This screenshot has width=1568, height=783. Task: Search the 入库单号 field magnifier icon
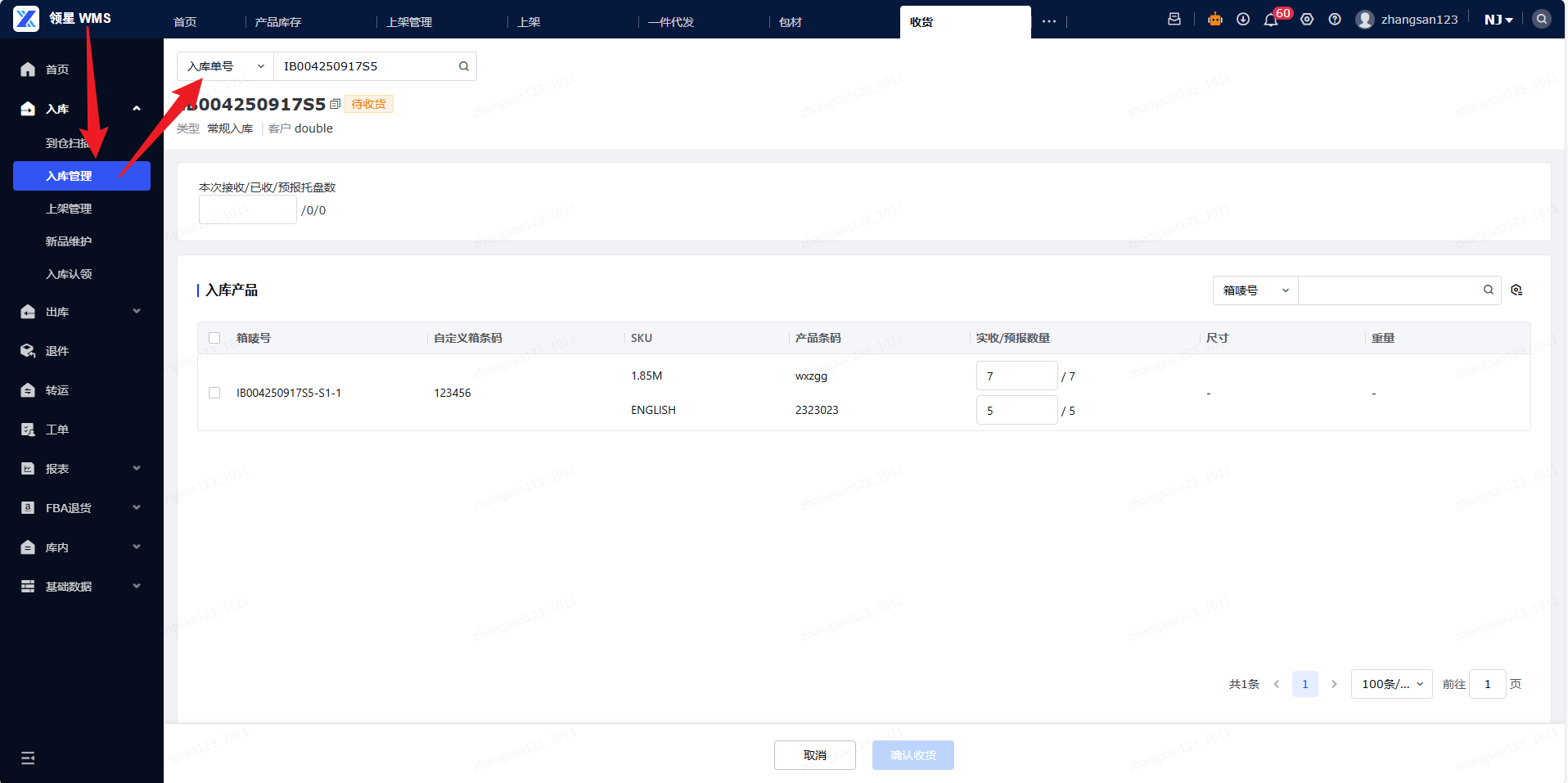[464, 66]
